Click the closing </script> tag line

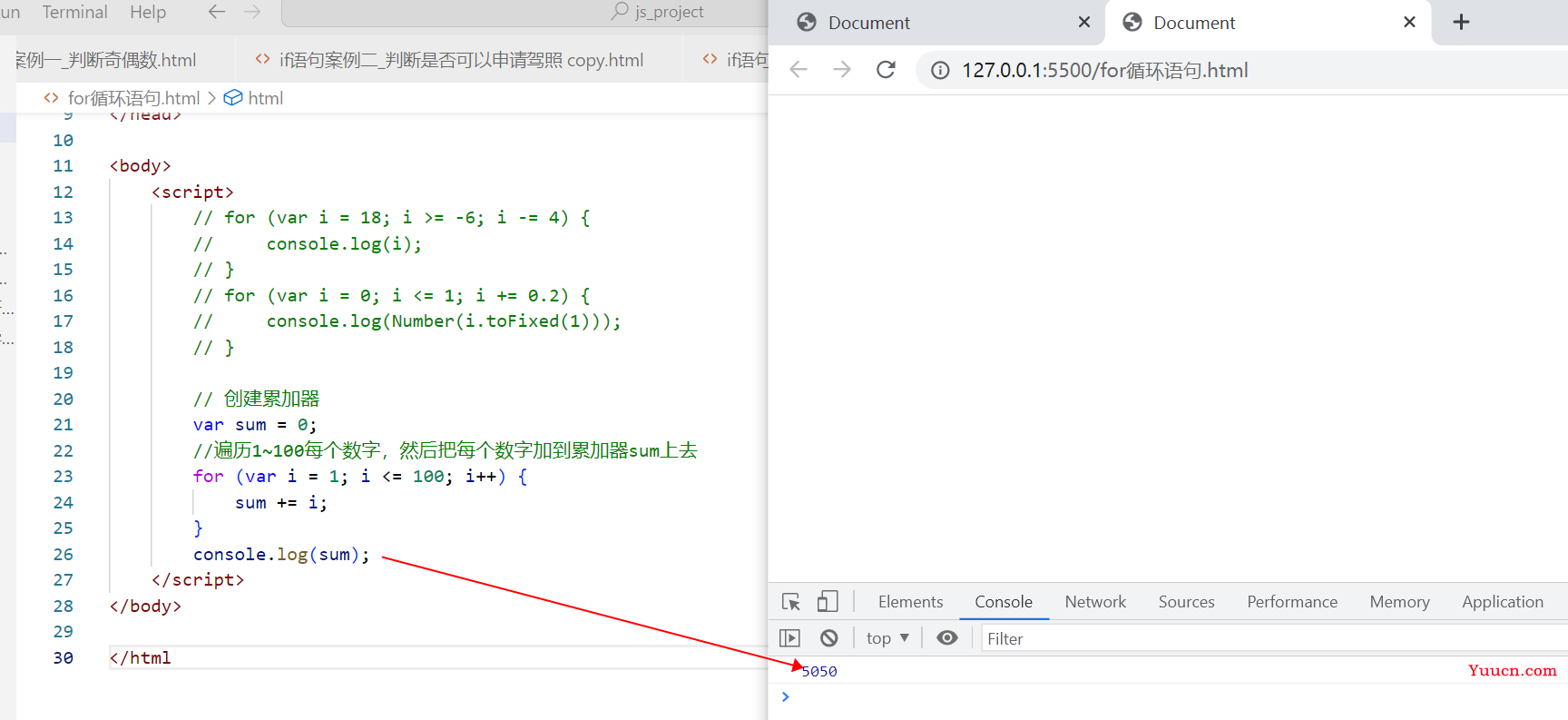tap(198, 580)
